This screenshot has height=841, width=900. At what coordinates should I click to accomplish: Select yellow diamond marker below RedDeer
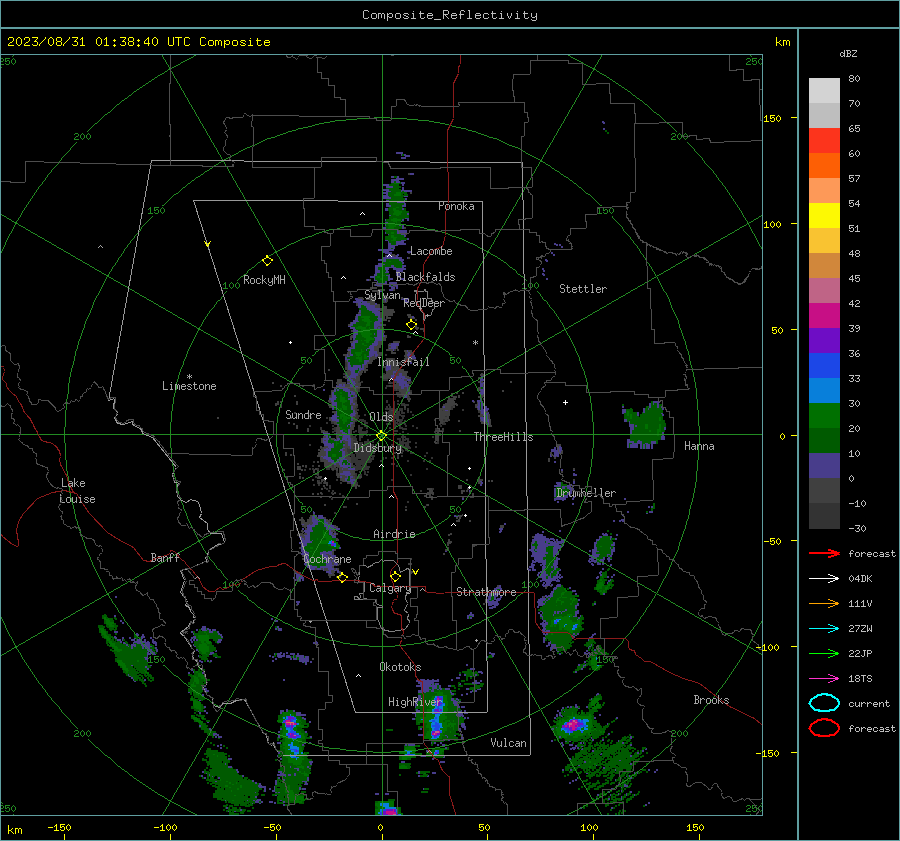411,325
